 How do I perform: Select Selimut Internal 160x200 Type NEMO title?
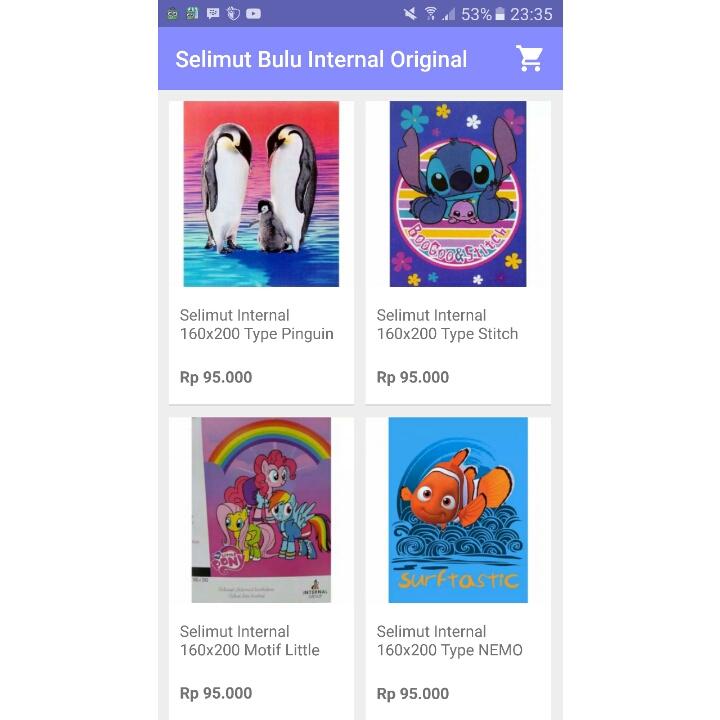(x=450, y=641)
